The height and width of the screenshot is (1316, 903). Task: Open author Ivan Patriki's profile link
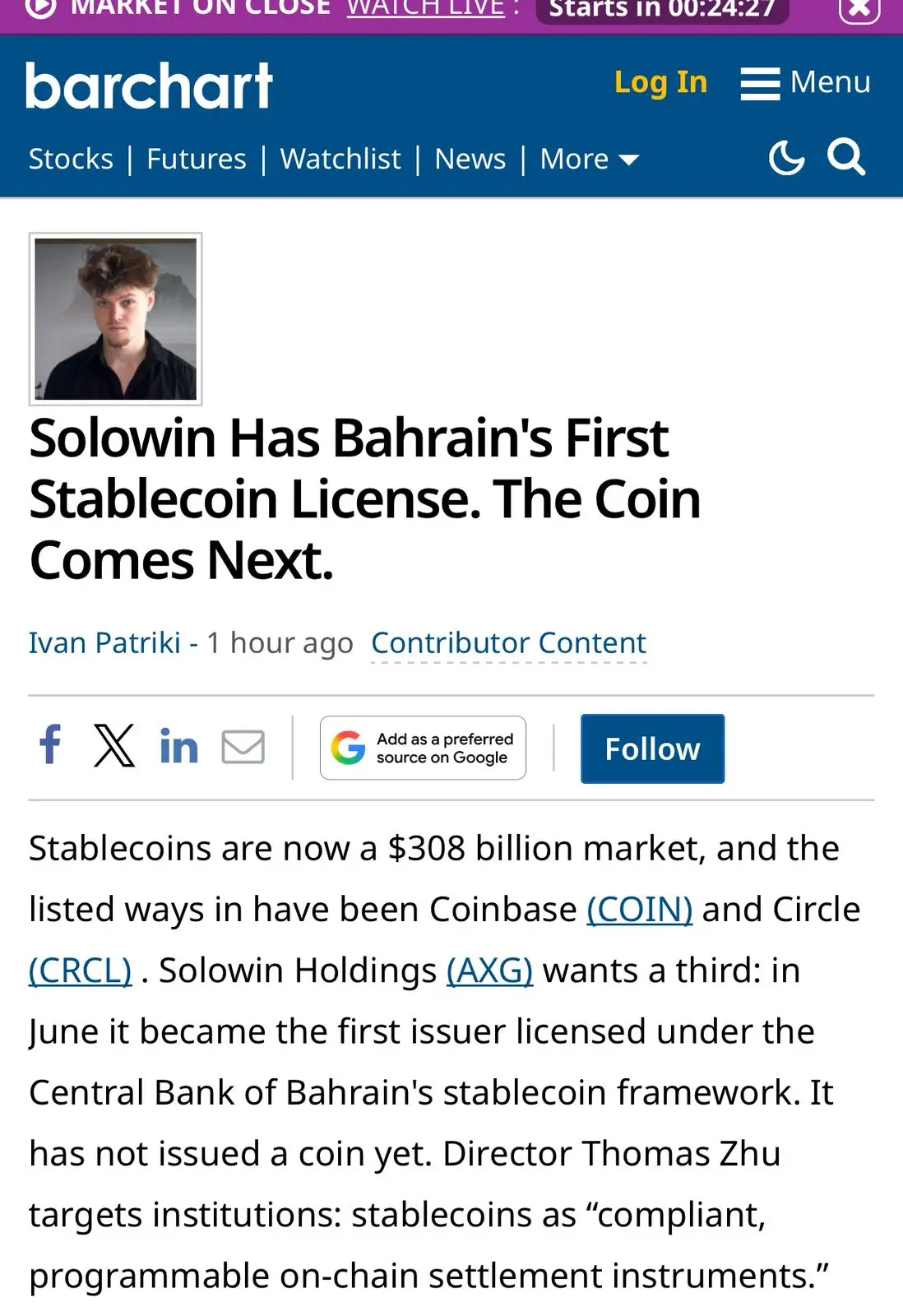tap(104, 642)
